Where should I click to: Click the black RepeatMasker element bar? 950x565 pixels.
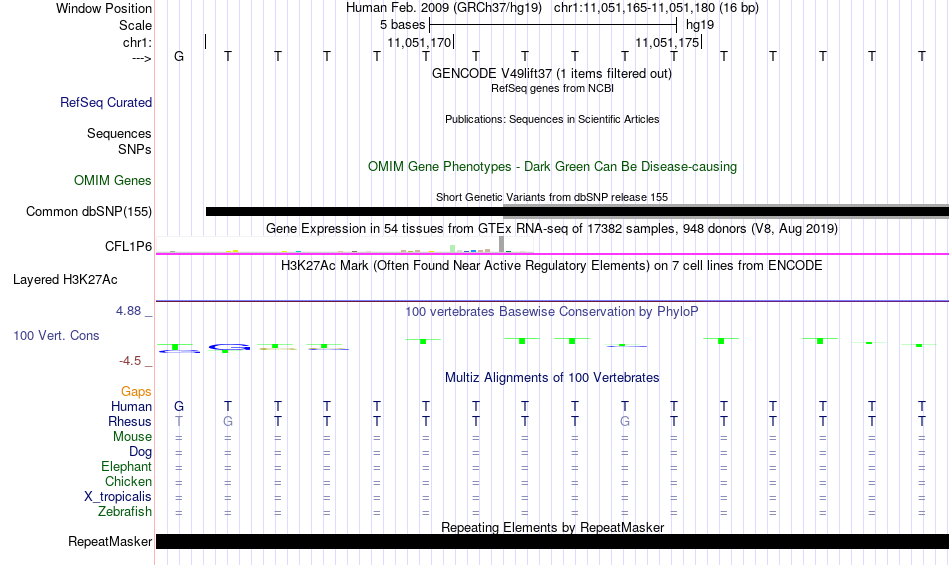click(x=553, y=541)
